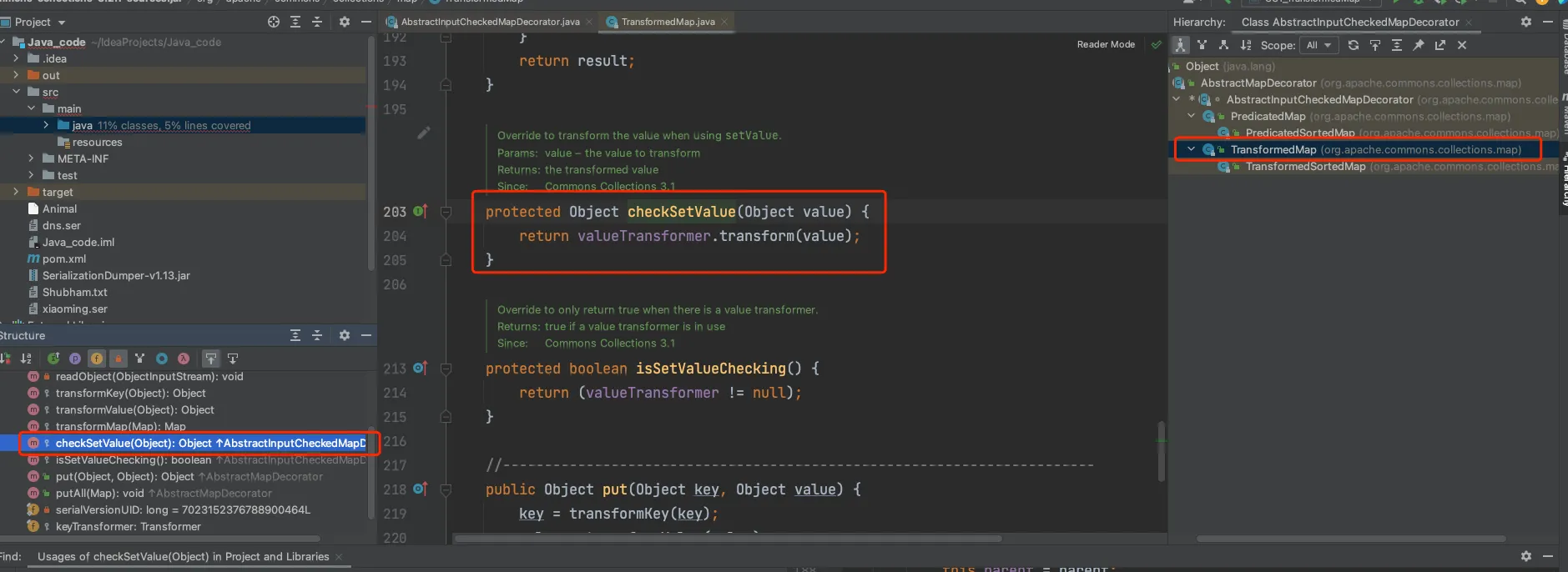The width and height of the screenshot is (1568, 572).
Task: Expand the target folder in Project tree
Action: pyautogui.click(x=16, y=192)
